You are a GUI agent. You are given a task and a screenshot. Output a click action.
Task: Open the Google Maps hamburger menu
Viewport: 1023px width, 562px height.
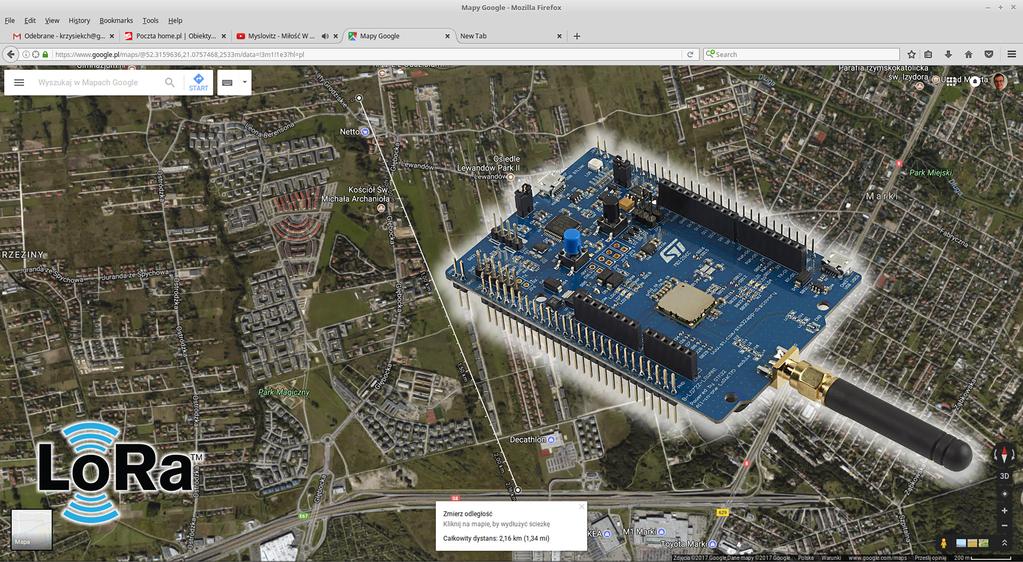[19, 83]
